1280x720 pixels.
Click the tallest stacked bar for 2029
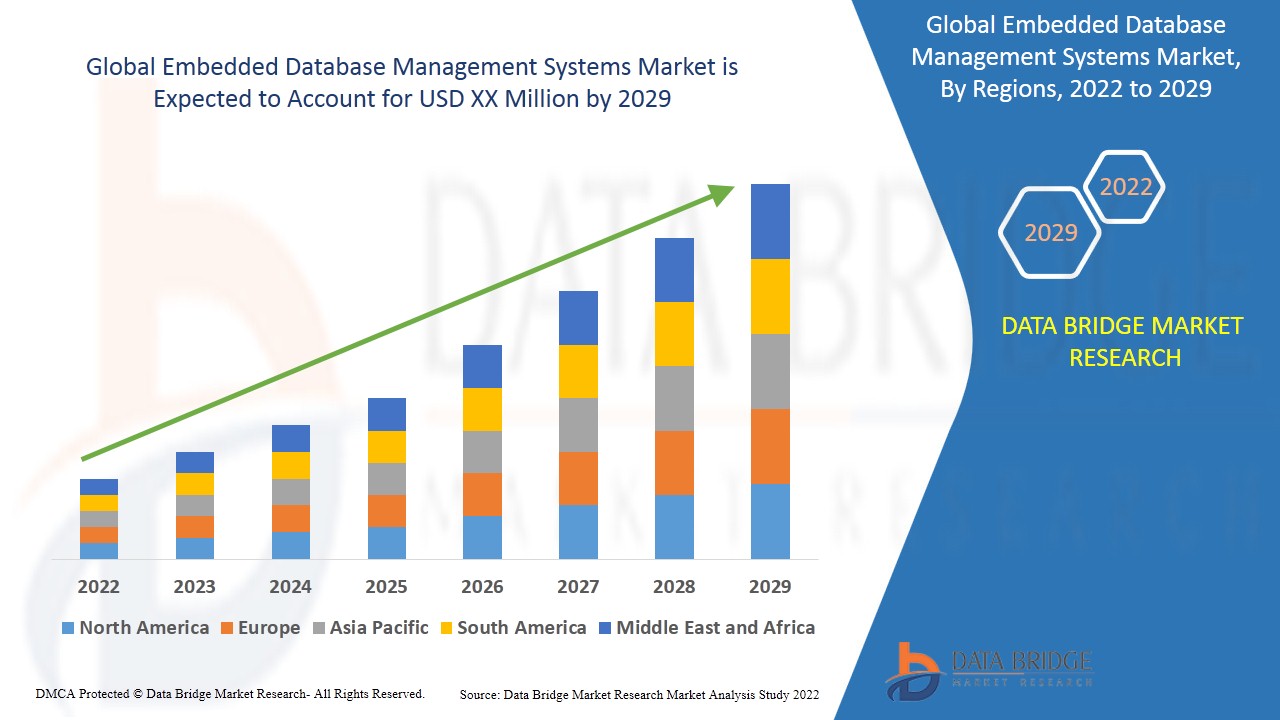point(772,370)
